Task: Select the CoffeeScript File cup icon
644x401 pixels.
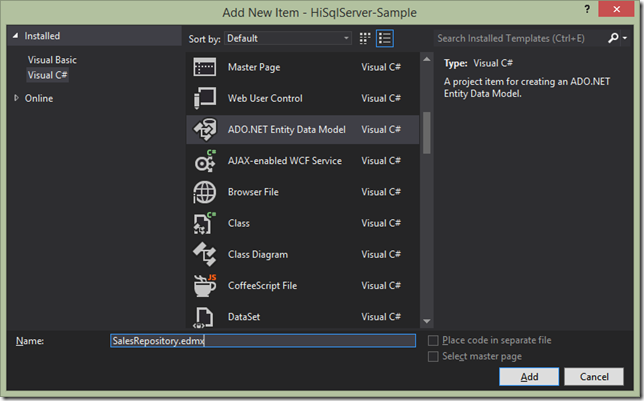Action: tap(205, 286)
